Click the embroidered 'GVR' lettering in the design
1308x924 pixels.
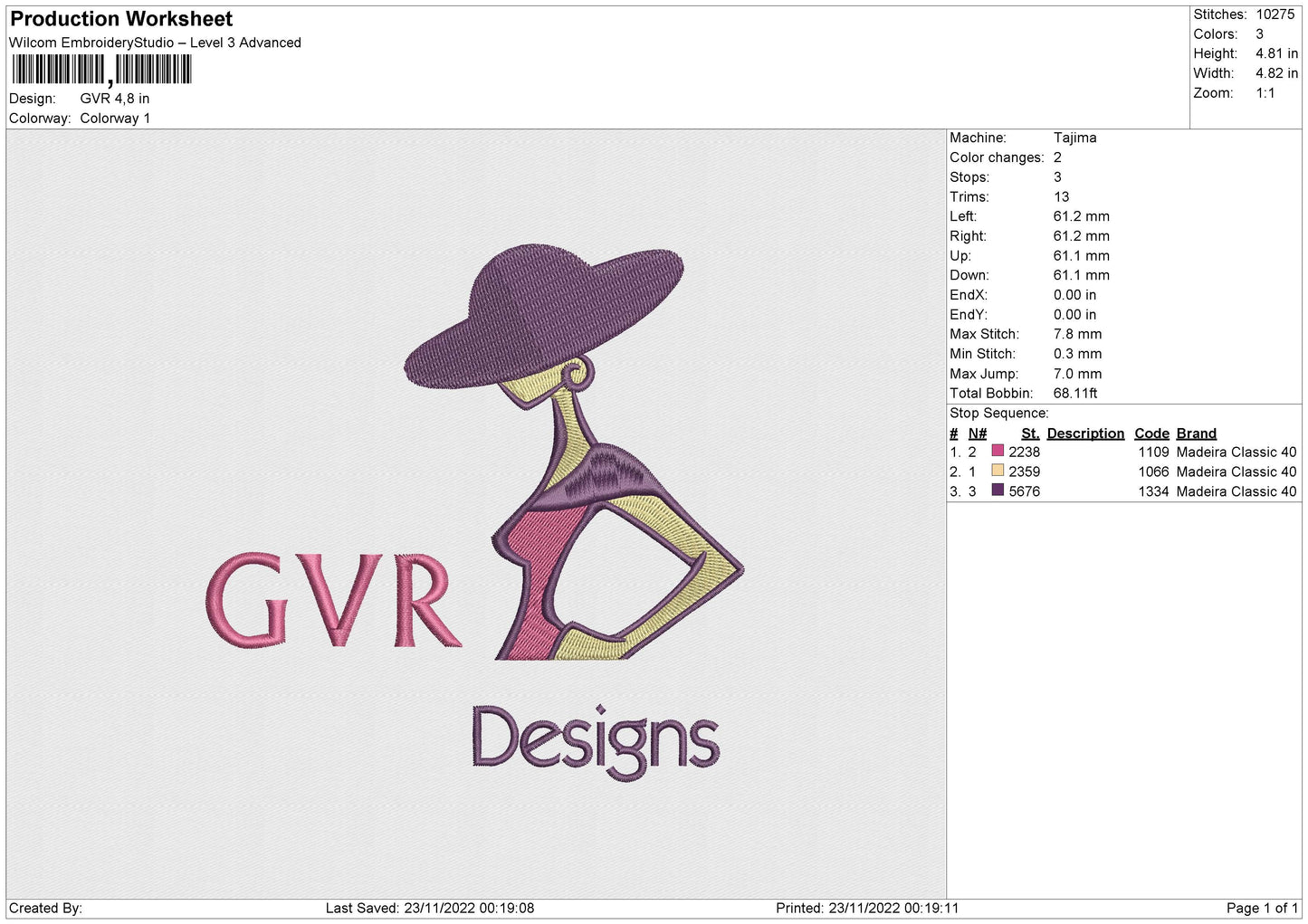333,599
